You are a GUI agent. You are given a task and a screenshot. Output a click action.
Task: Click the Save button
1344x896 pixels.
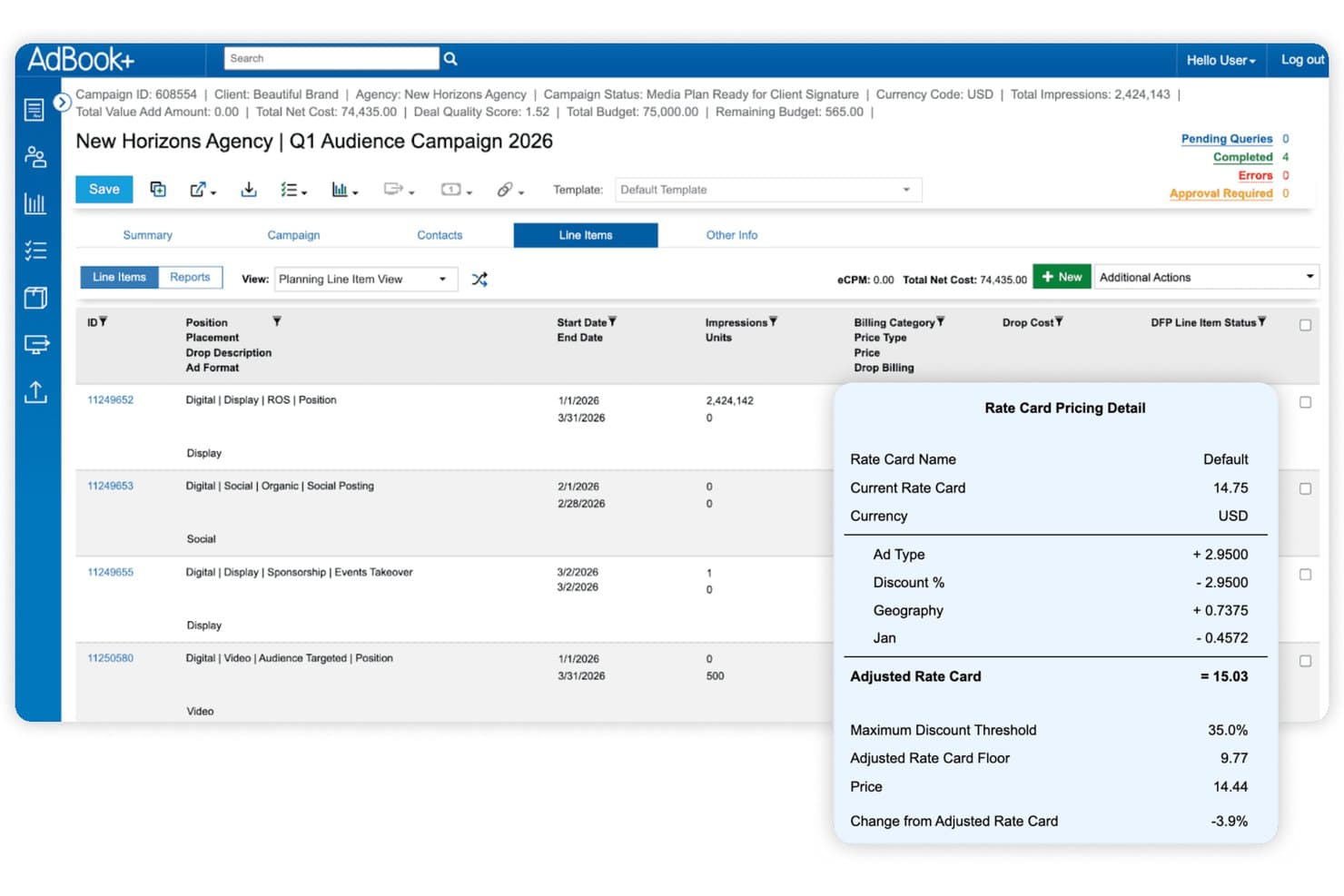104,189
